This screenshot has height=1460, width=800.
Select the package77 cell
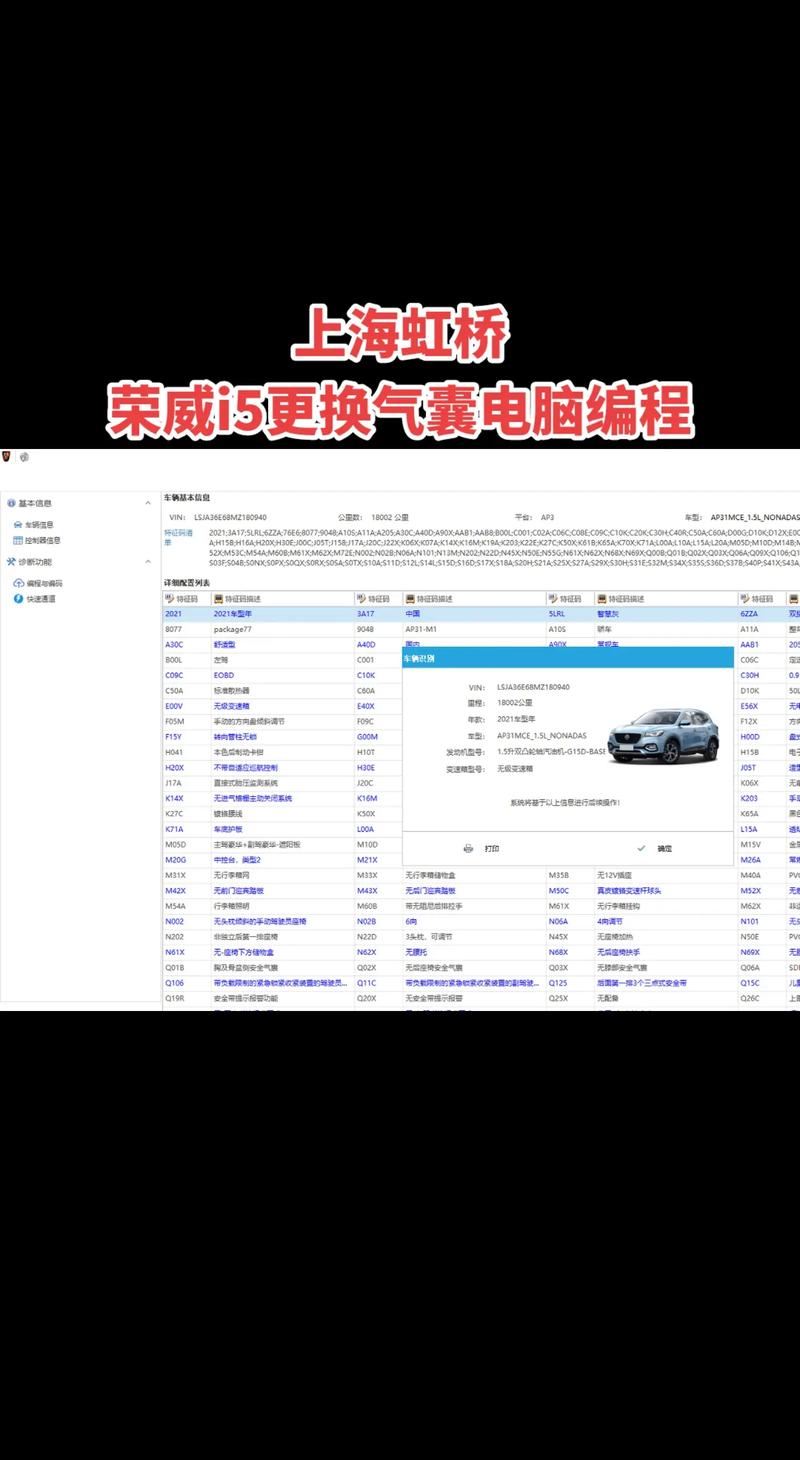[x=282, y=629]
